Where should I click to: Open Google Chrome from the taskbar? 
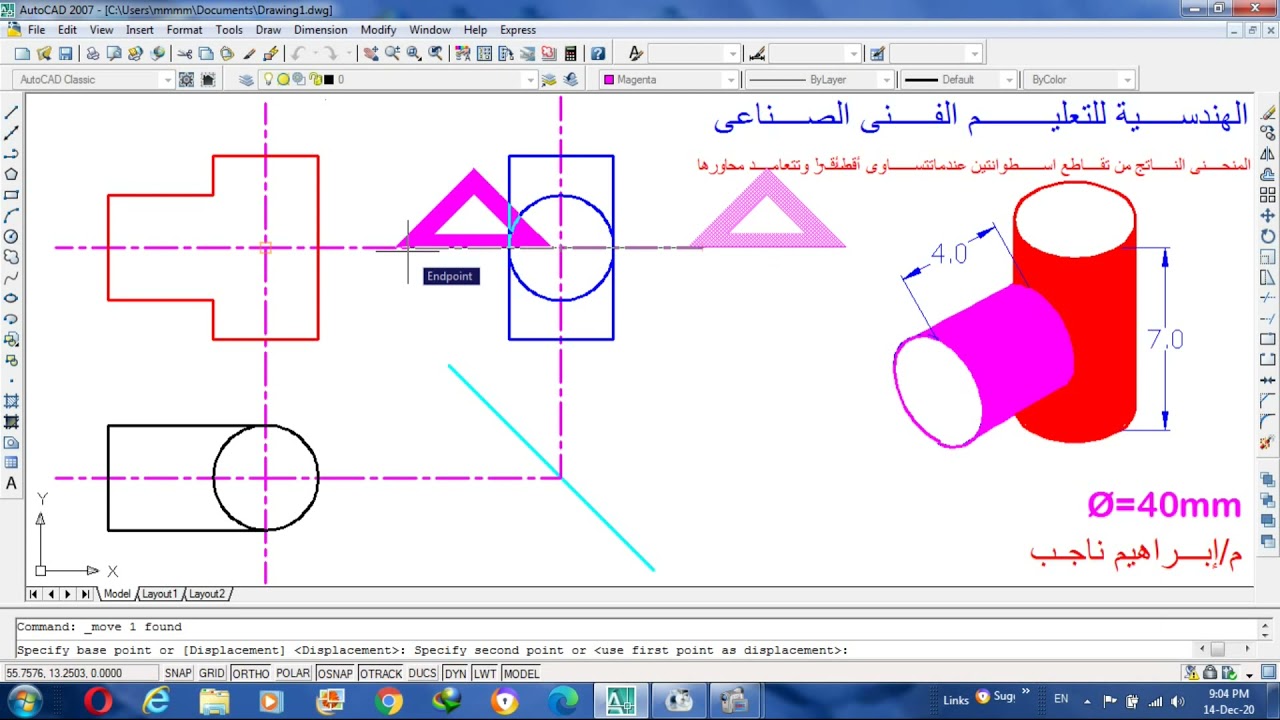click(389, 702)
